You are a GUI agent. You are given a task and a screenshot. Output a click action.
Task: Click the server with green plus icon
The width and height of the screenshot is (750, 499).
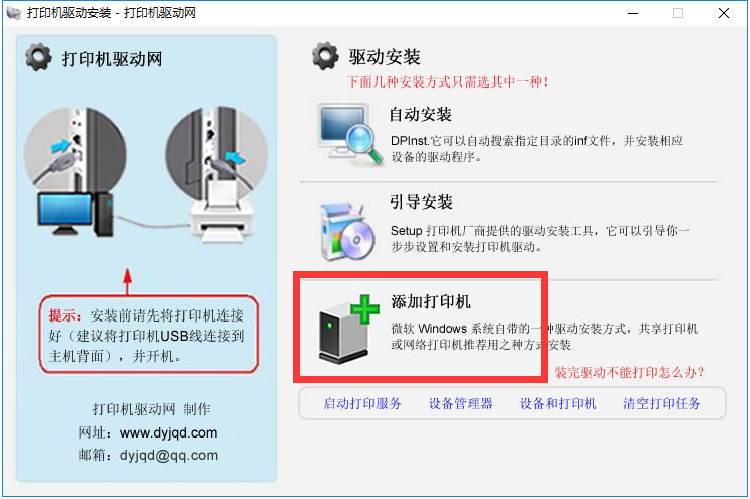pyautogui.click(x=349, y=329)
